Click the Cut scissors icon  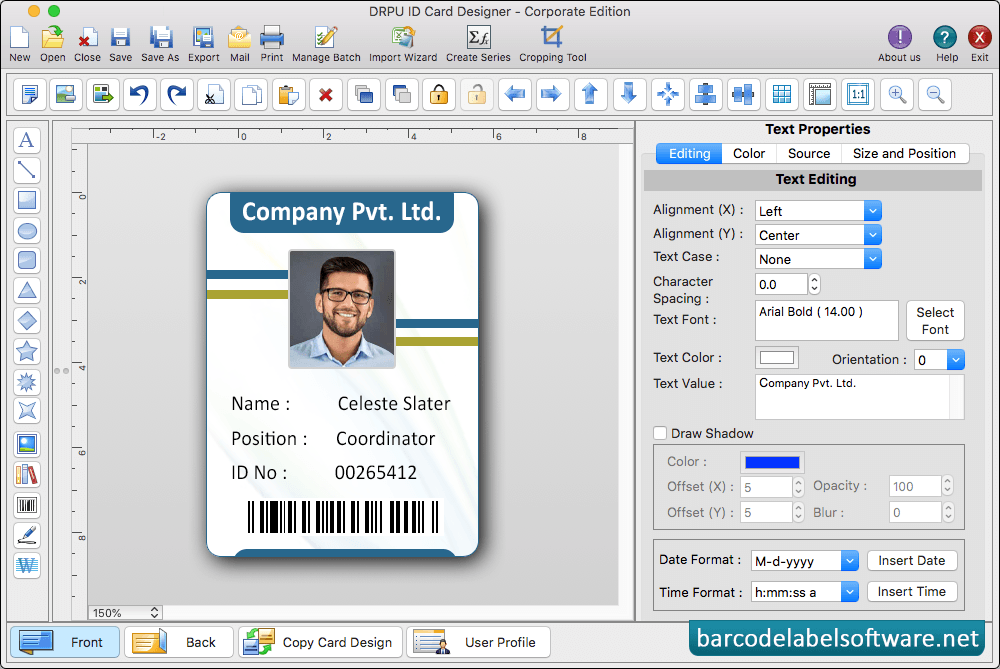[214, 95]
